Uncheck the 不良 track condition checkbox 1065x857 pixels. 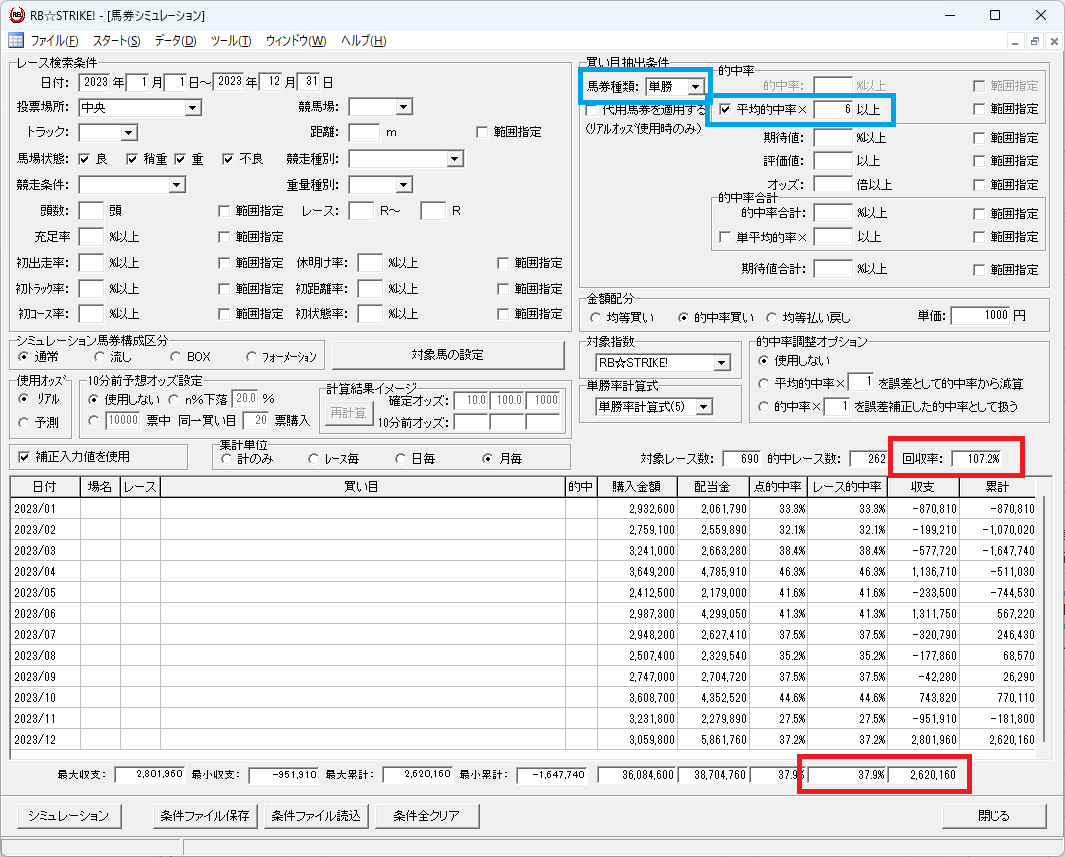[x=228, y=160]
